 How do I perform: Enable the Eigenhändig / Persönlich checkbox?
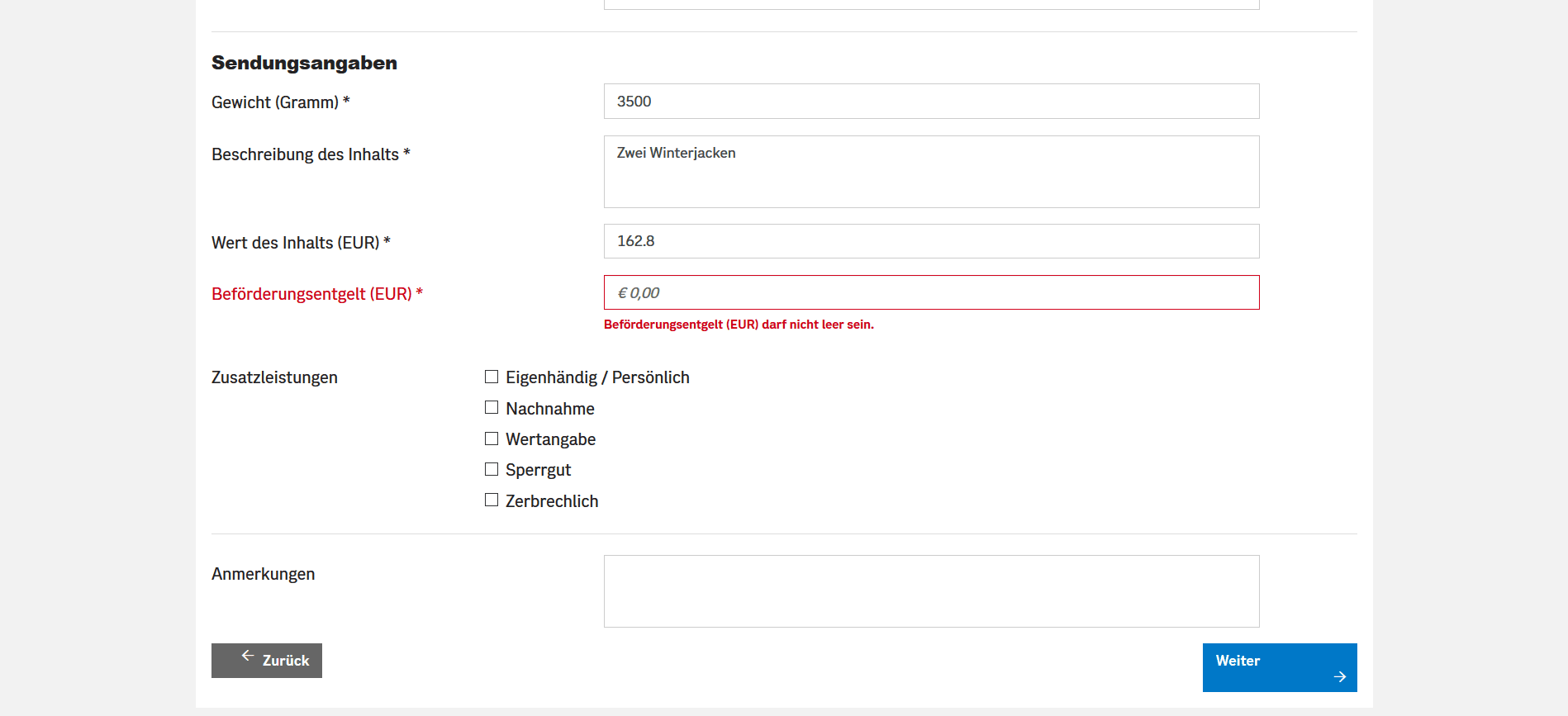tap(492, 377)
